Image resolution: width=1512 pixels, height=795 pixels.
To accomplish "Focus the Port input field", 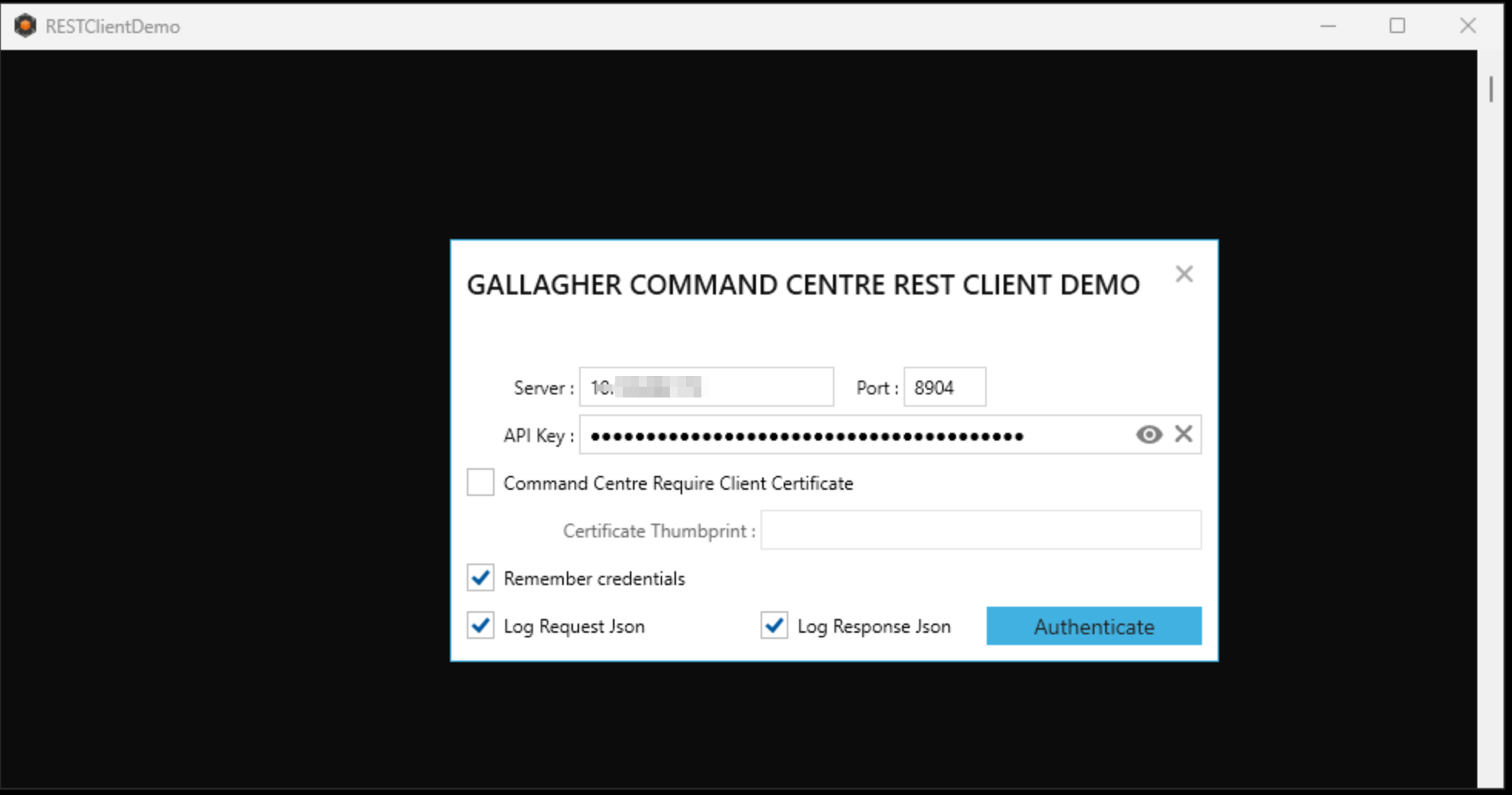I will click(944, 387).
